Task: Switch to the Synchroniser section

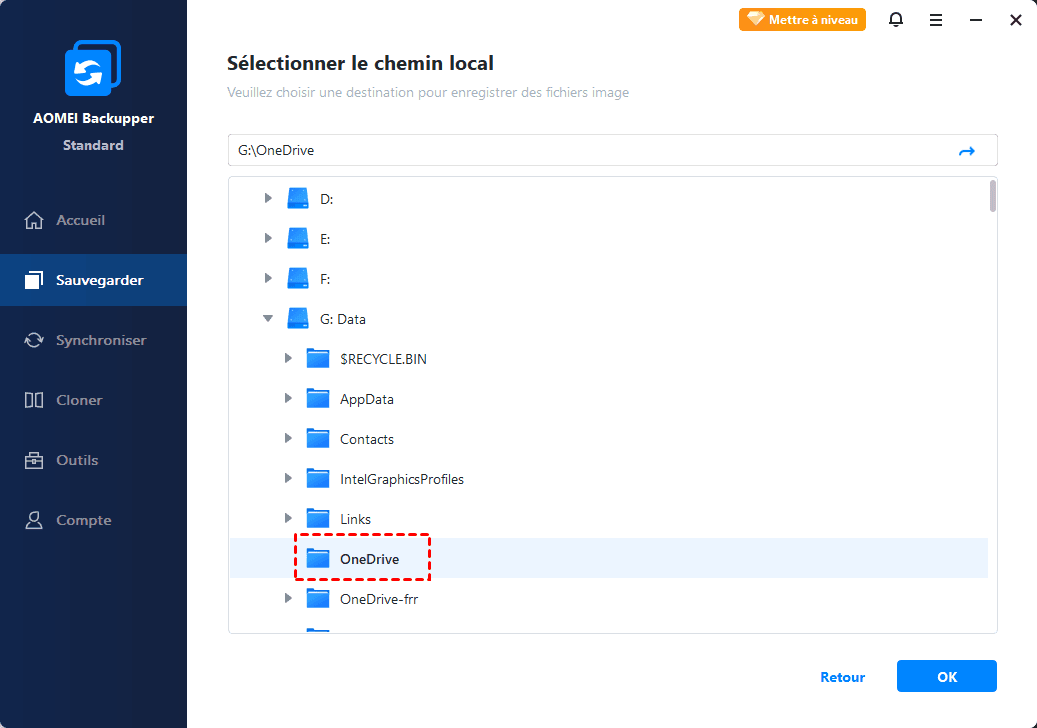Action: [x=100, y=340]
